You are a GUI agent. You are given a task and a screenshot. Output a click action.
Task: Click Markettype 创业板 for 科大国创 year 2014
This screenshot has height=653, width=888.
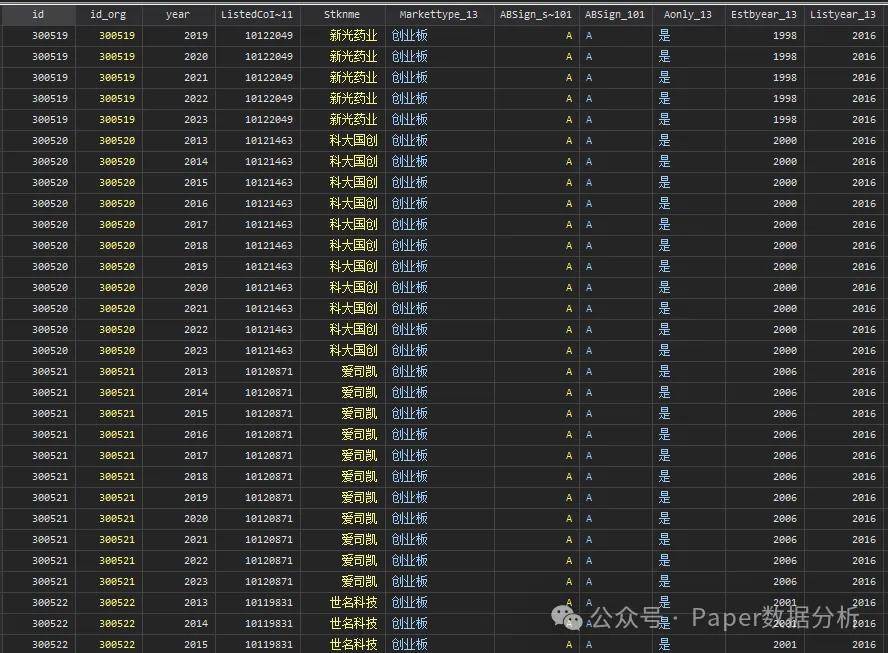click(x=410, y=161)
